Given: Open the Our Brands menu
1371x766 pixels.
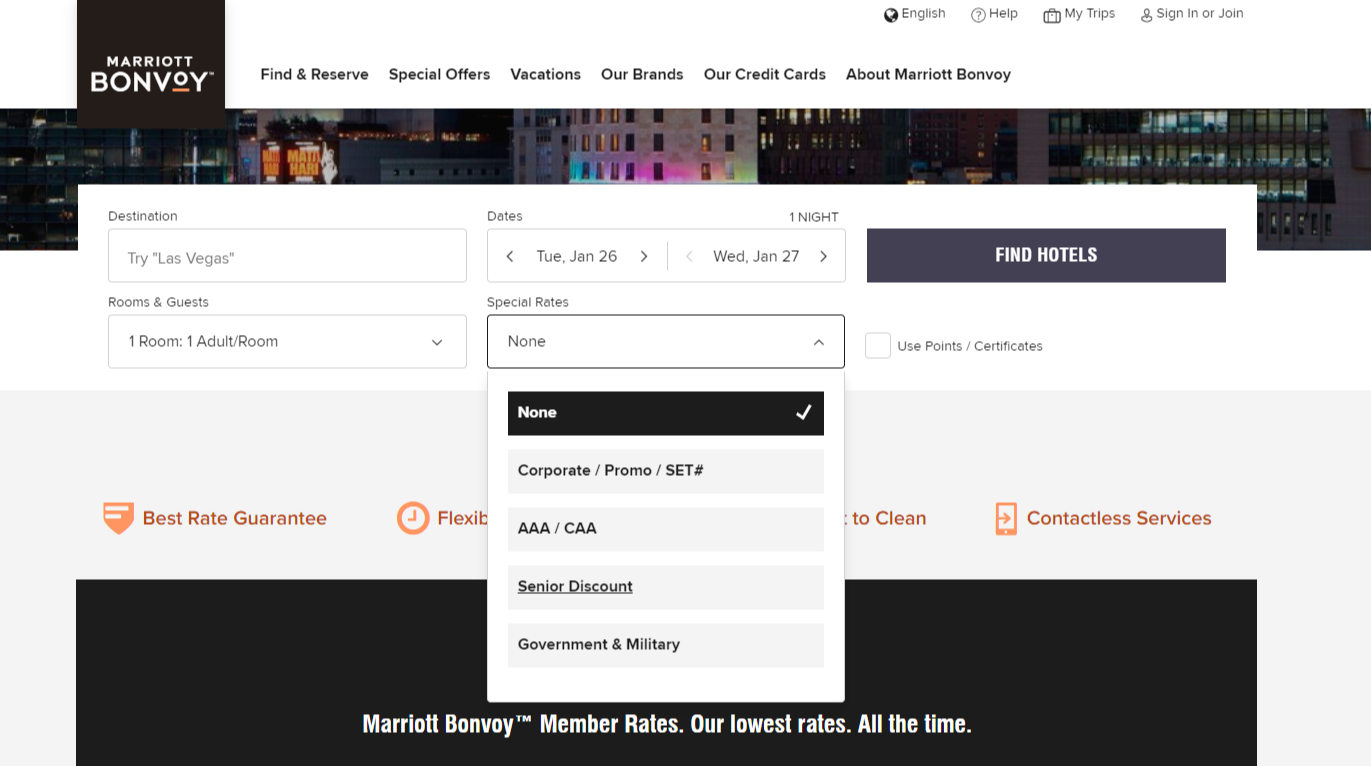Looking at the screenshot, I should point(642,74).
